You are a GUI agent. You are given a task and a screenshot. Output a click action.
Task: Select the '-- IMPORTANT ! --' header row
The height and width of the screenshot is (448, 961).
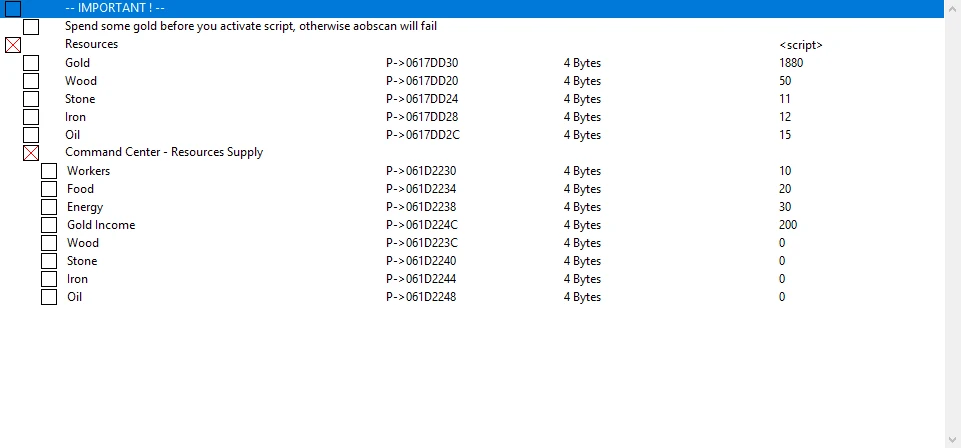472,9
